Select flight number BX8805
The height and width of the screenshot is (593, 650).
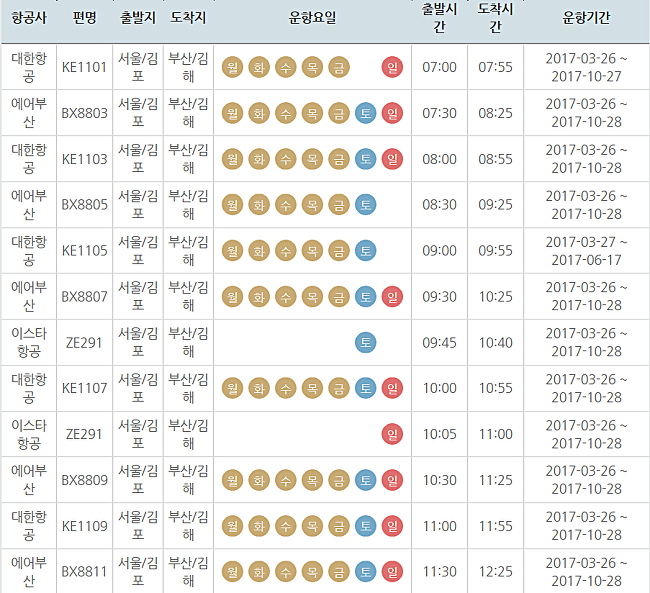pos(85,205)
